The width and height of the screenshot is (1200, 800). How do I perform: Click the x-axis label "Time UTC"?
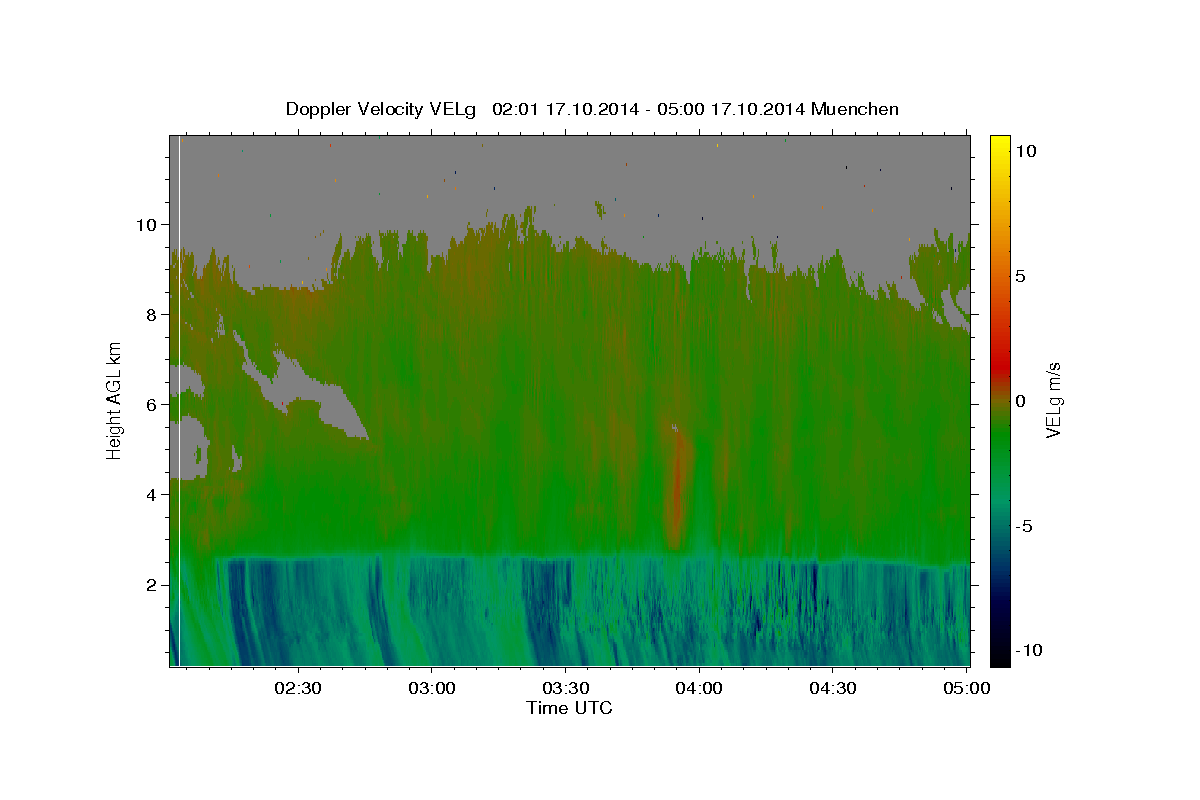(569, 708)
